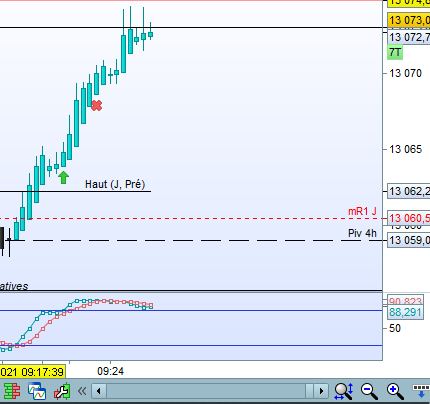
Task: Click the 88,291 indicator value label
Action: pos(405,313)
